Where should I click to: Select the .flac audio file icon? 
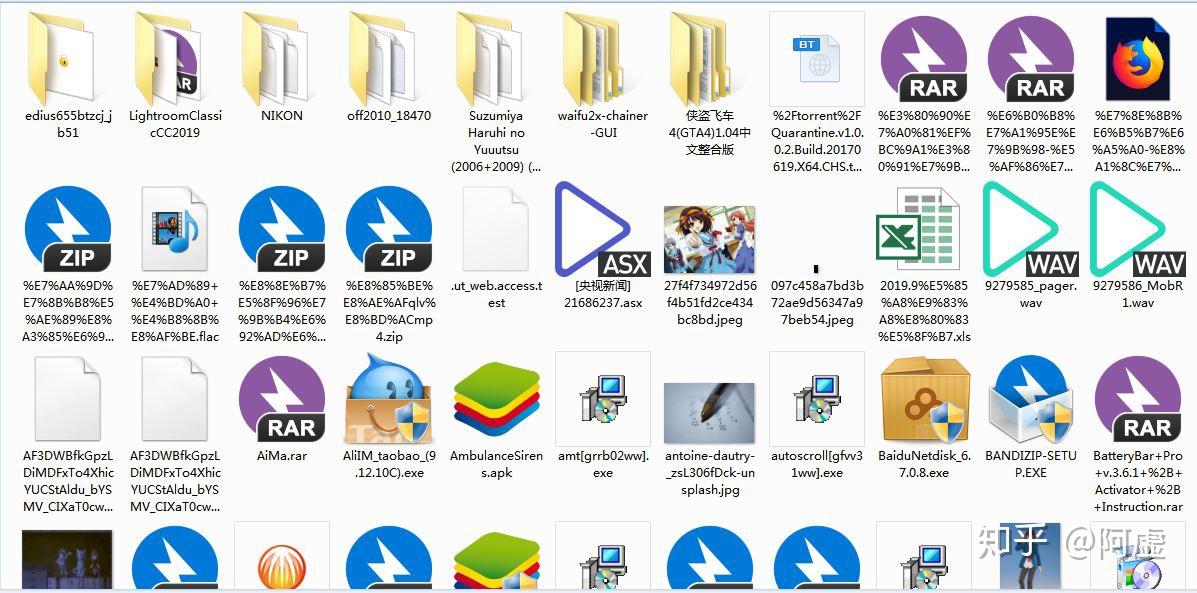pyautogui.click(x=175, y=230)
